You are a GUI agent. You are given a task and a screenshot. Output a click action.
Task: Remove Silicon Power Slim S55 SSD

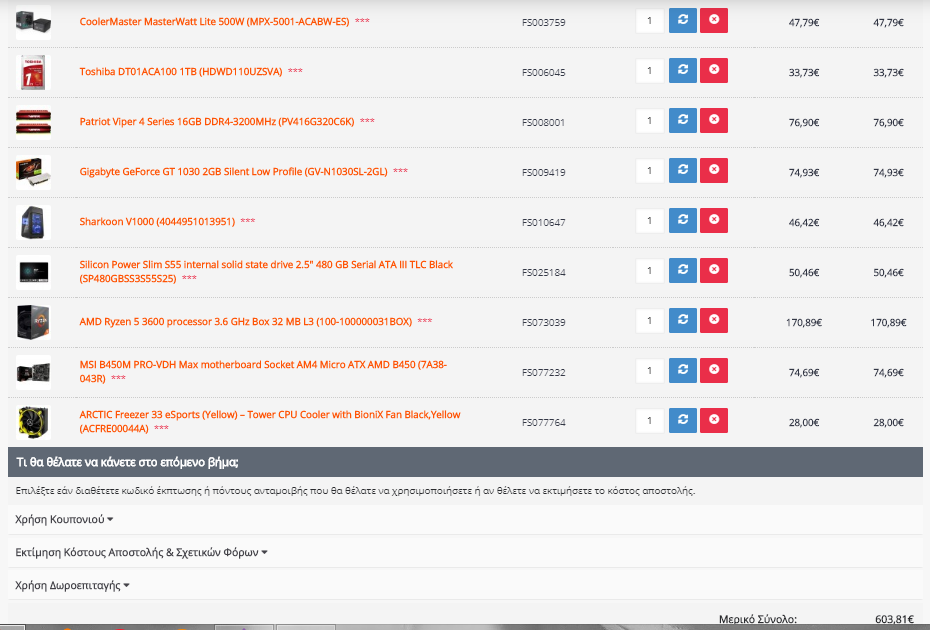point(714,270)
